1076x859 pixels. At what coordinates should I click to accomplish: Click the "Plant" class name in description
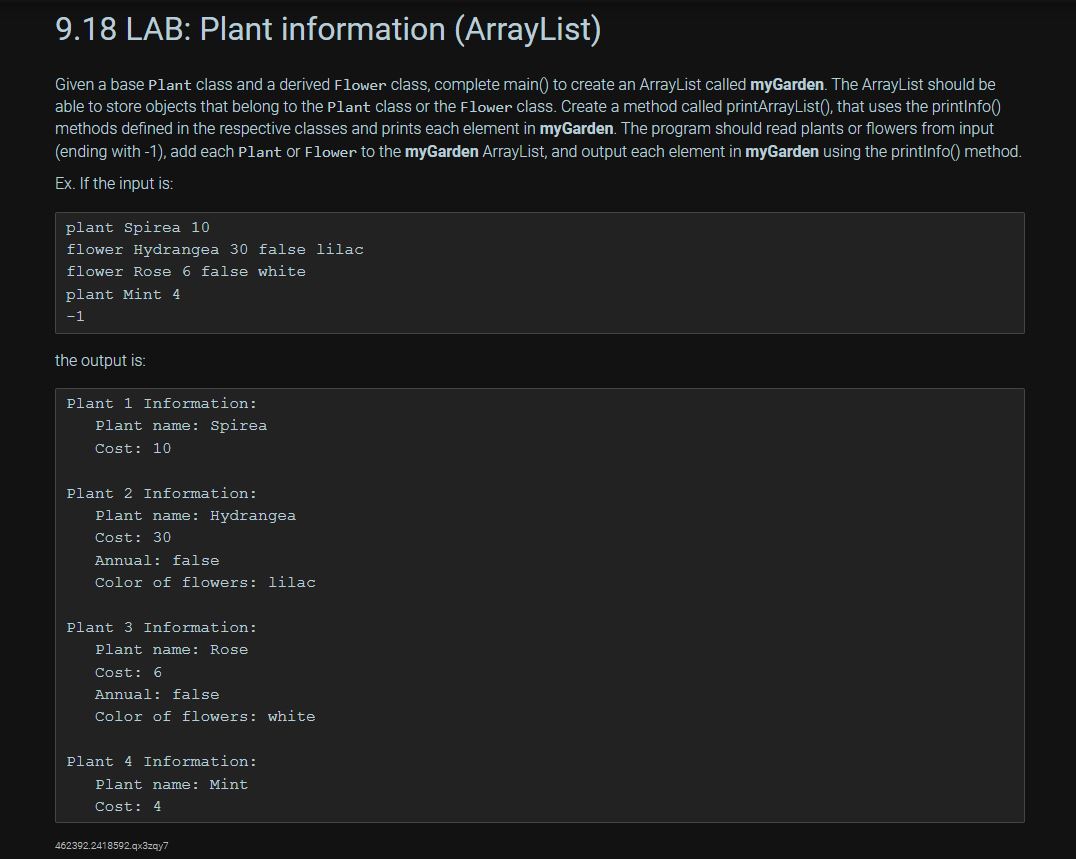(171, 84)
